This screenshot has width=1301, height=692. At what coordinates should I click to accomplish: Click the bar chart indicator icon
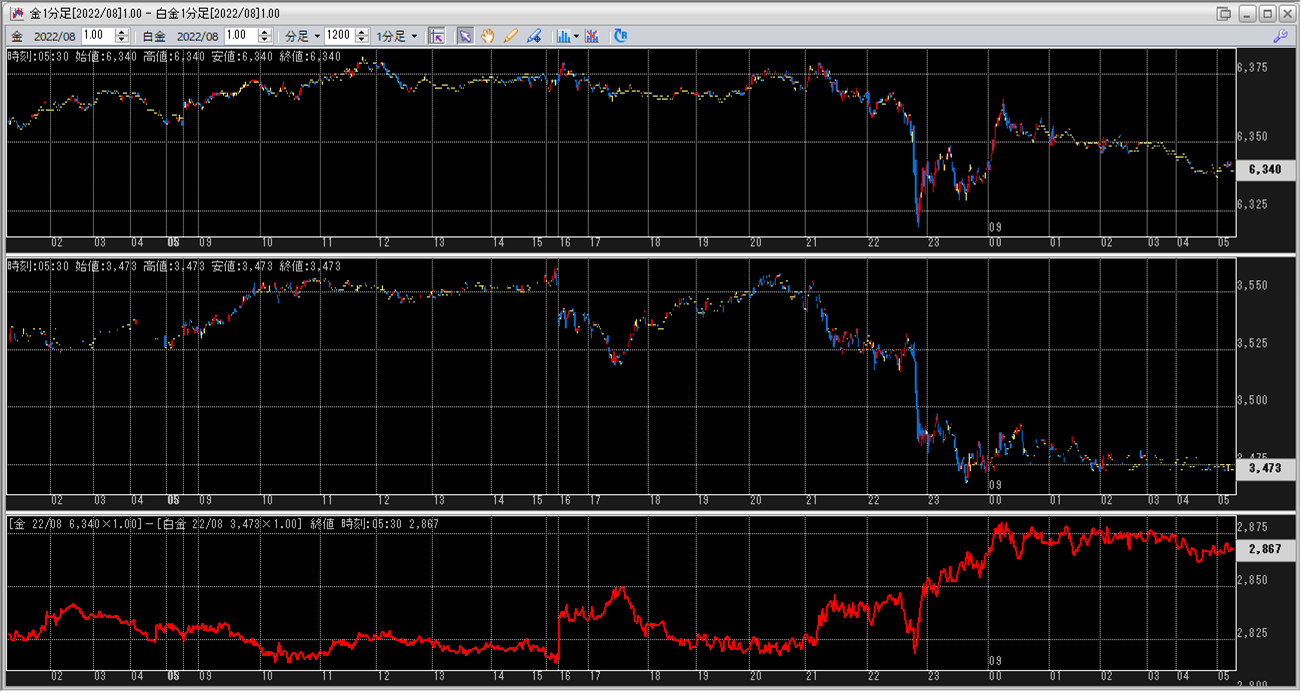pos(563,36)
